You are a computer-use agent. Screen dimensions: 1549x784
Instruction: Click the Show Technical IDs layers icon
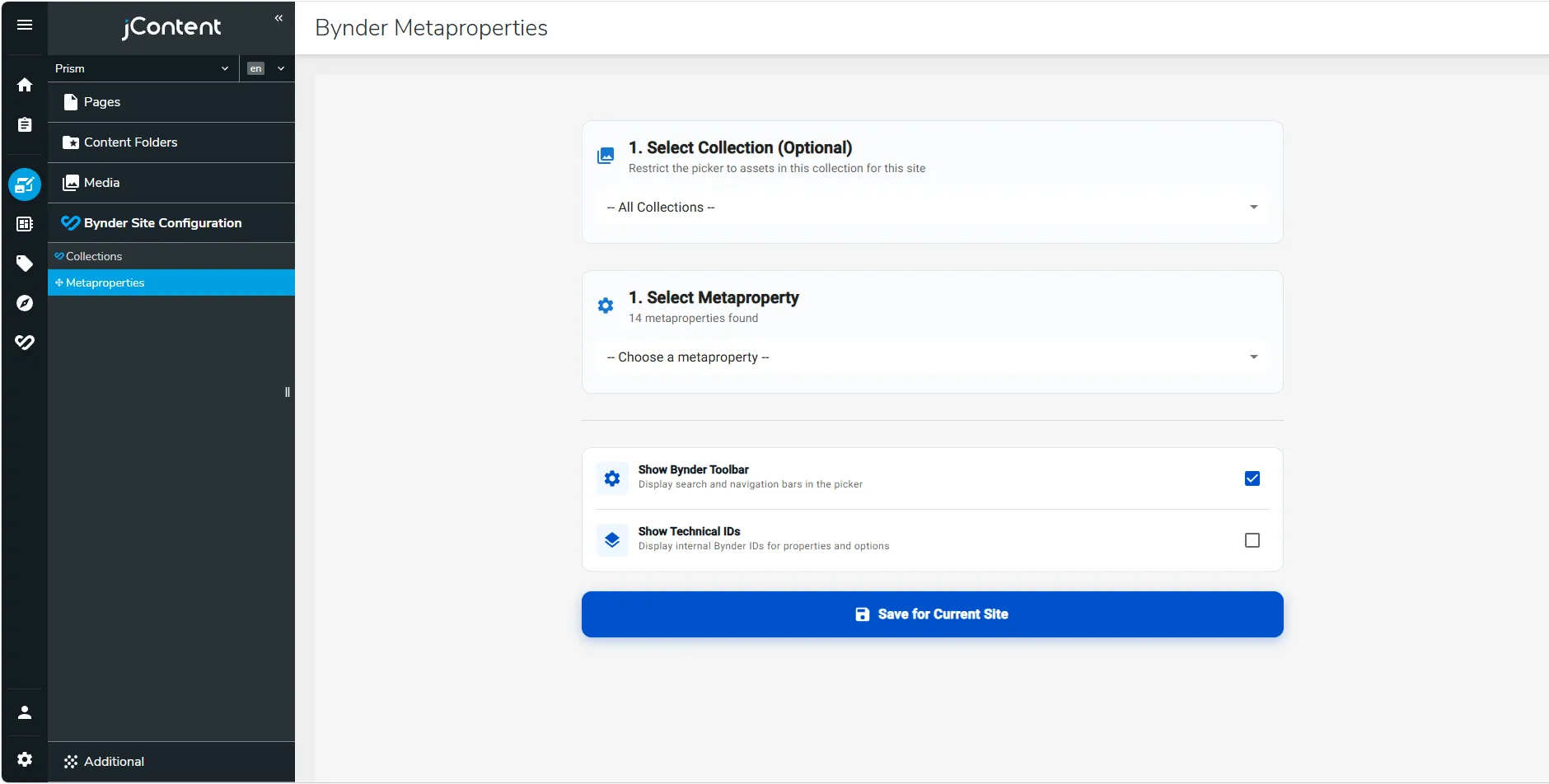click(x=612, y=540)
